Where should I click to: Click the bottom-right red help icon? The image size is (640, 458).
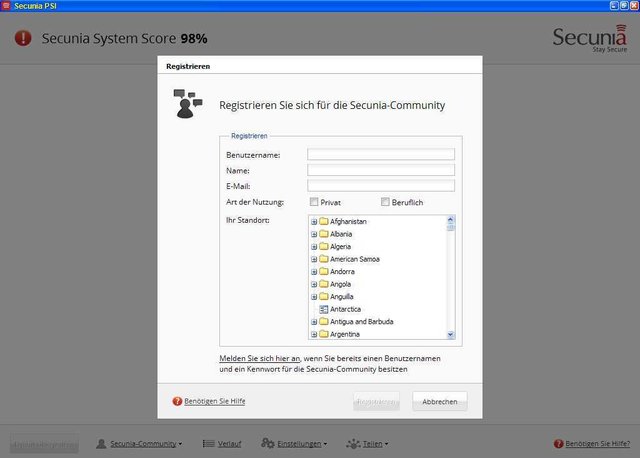[x=558, y=443]
